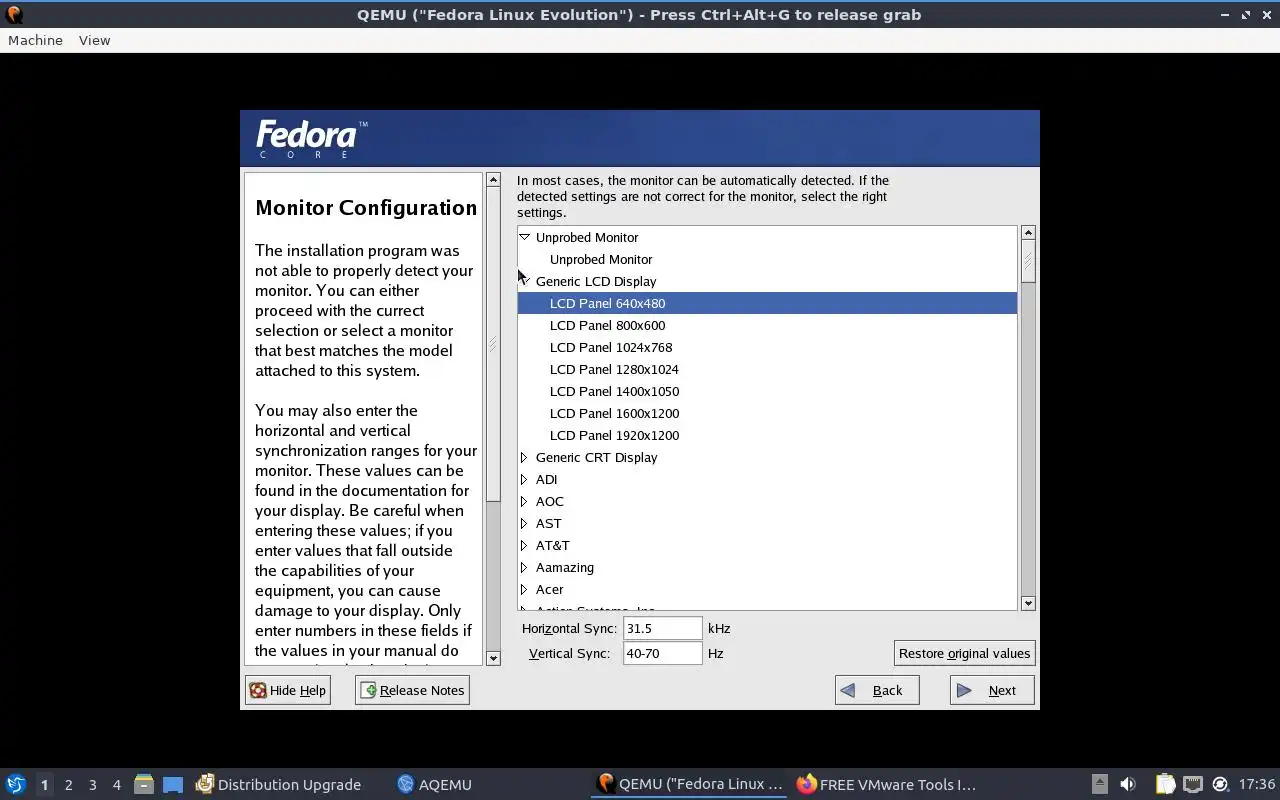Viewport: 1280px width, 800px height.
Task: Open the volume speaker tray icon
Action: [1128, 784]
